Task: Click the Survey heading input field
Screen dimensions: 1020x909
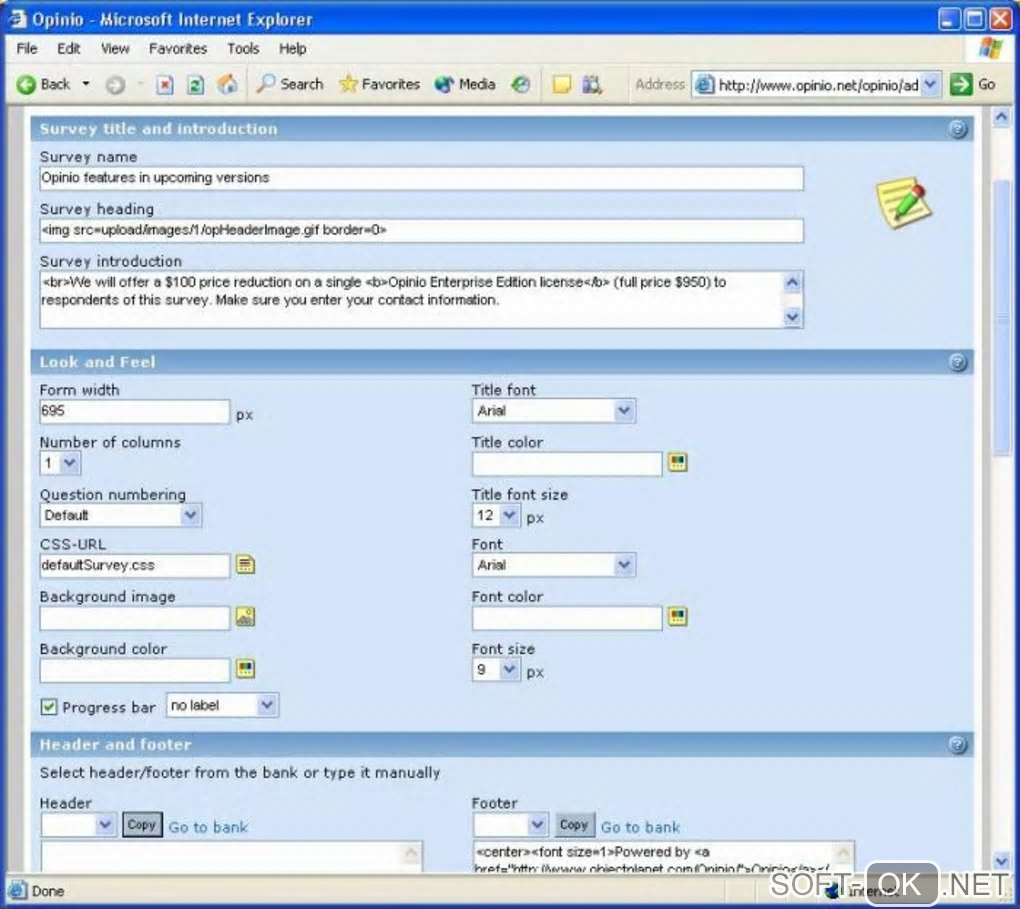Action: coord(422,230)
